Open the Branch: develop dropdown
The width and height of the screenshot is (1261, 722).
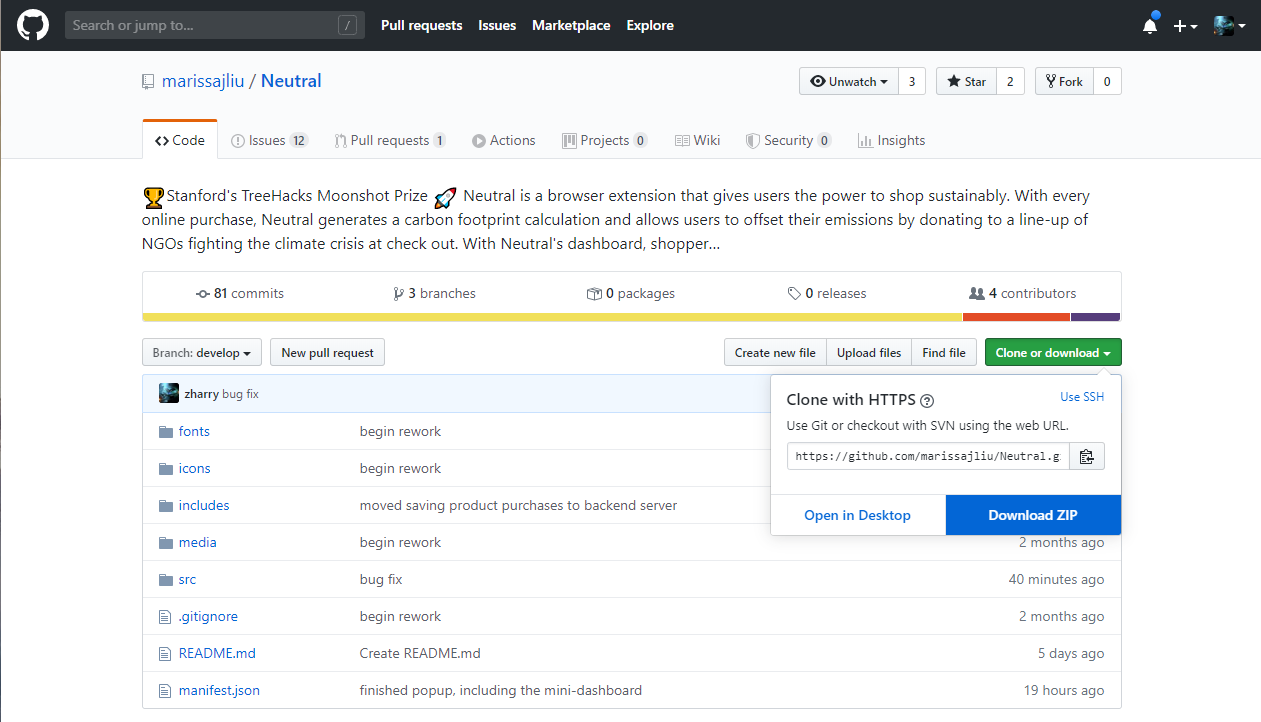[202, 353]
